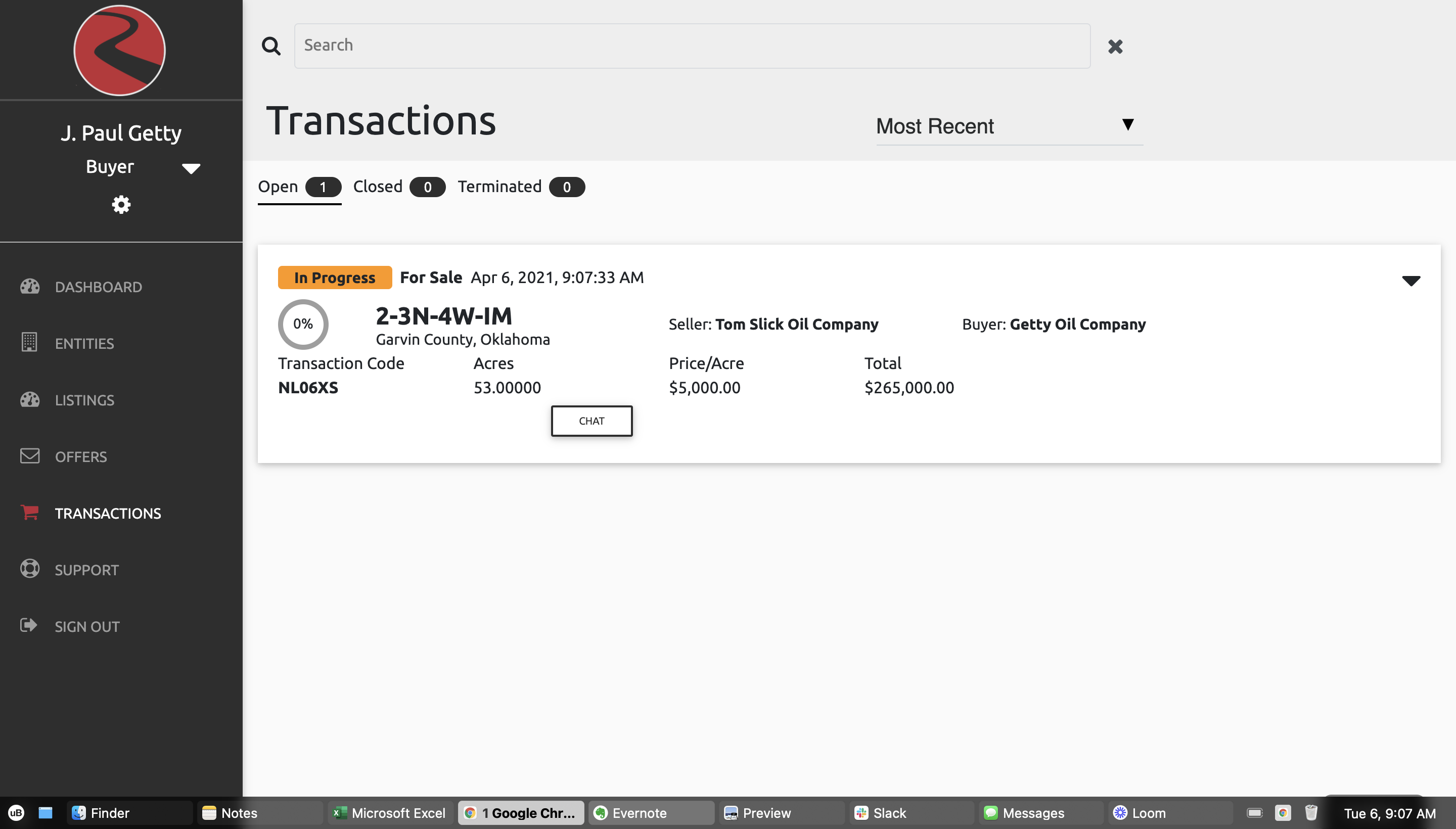Go to Dashboard in the sidebar
The height and width of the screenshot is (829, 1456).
pos(99,287)
